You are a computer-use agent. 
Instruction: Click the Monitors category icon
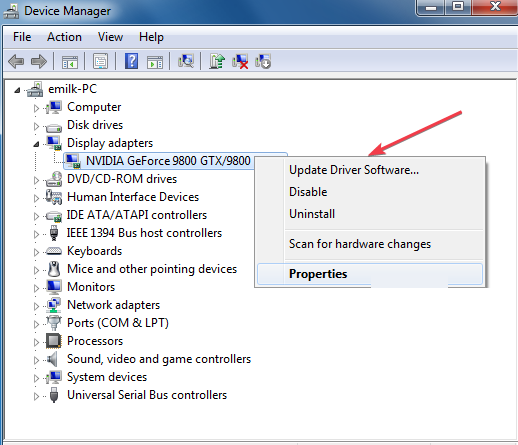click(54, 287)
